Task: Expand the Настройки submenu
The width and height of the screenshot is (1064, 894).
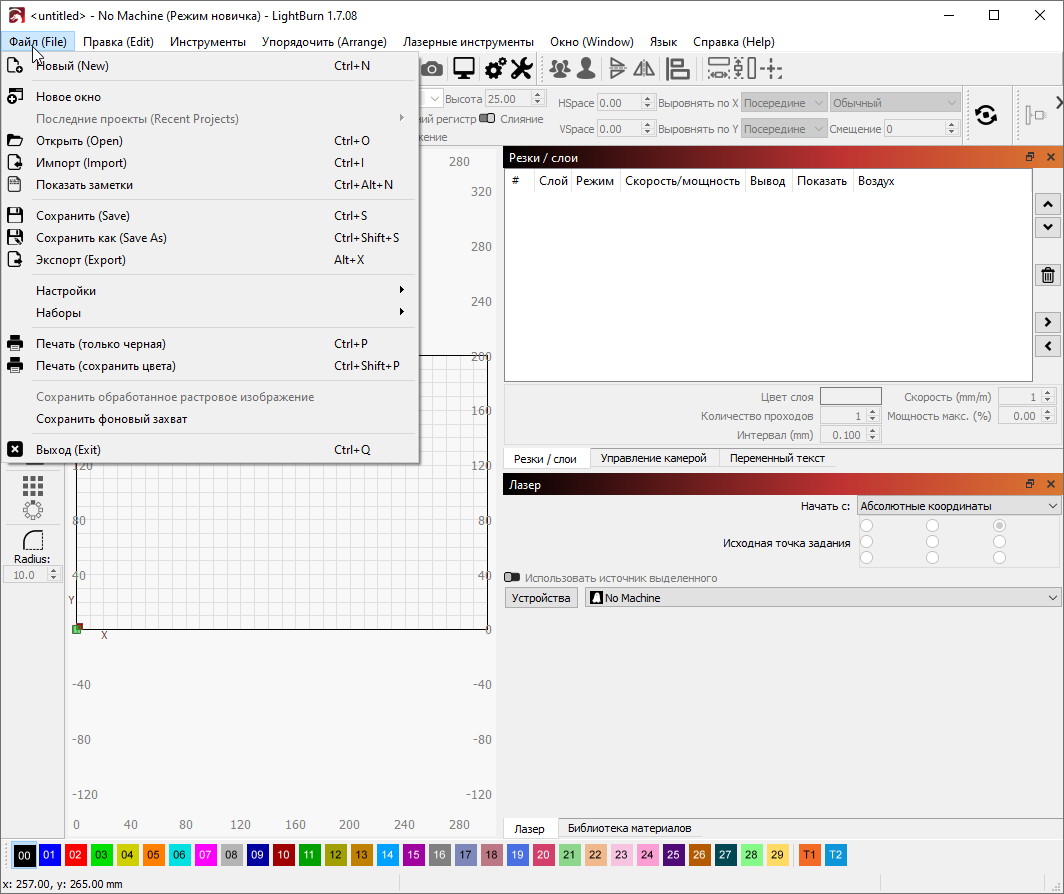Action: pos(210,291)
